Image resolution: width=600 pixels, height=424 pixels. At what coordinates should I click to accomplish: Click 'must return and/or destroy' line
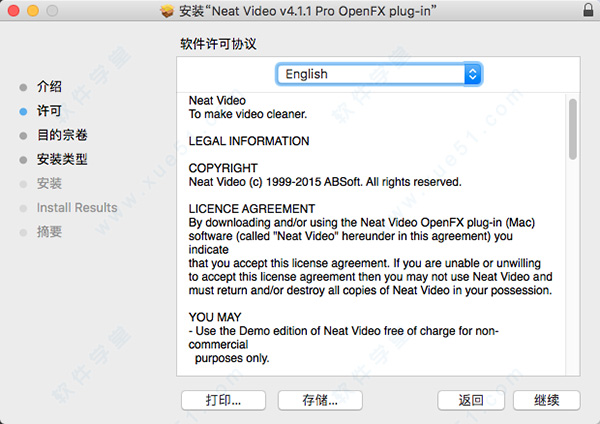(370, 290)
